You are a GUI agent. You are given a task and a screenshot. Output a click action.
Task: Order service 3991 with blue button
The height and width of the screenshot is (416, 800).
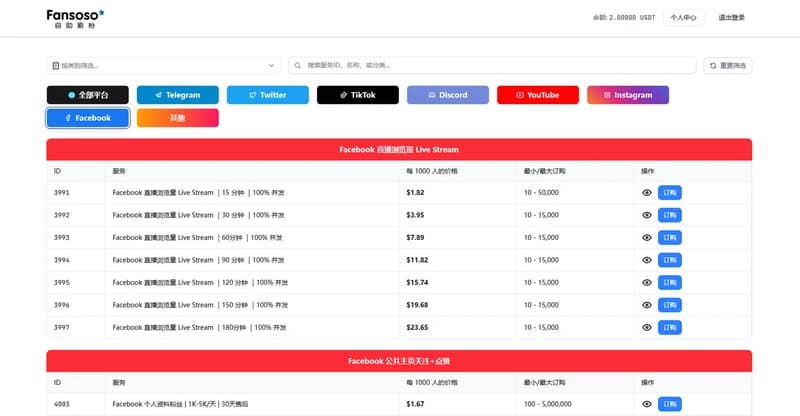point(669,193)
